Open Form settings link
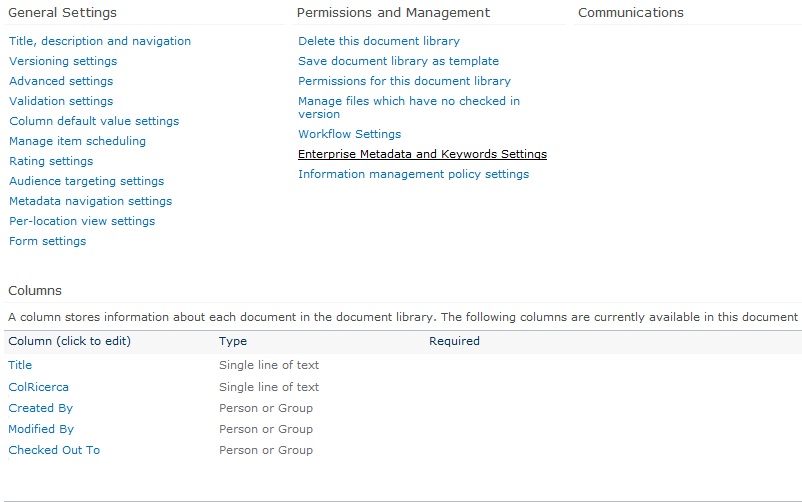Viewport: 802px width, 502px height. pyautogui.click(x=48, y=241)
